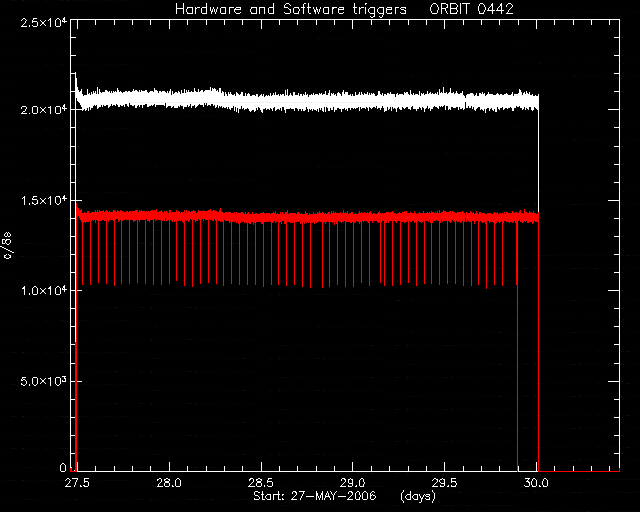Click the 30.0 x-axis tick label
Screen dimensions: 640x512
pyautogui.click(x=536, y=483)
